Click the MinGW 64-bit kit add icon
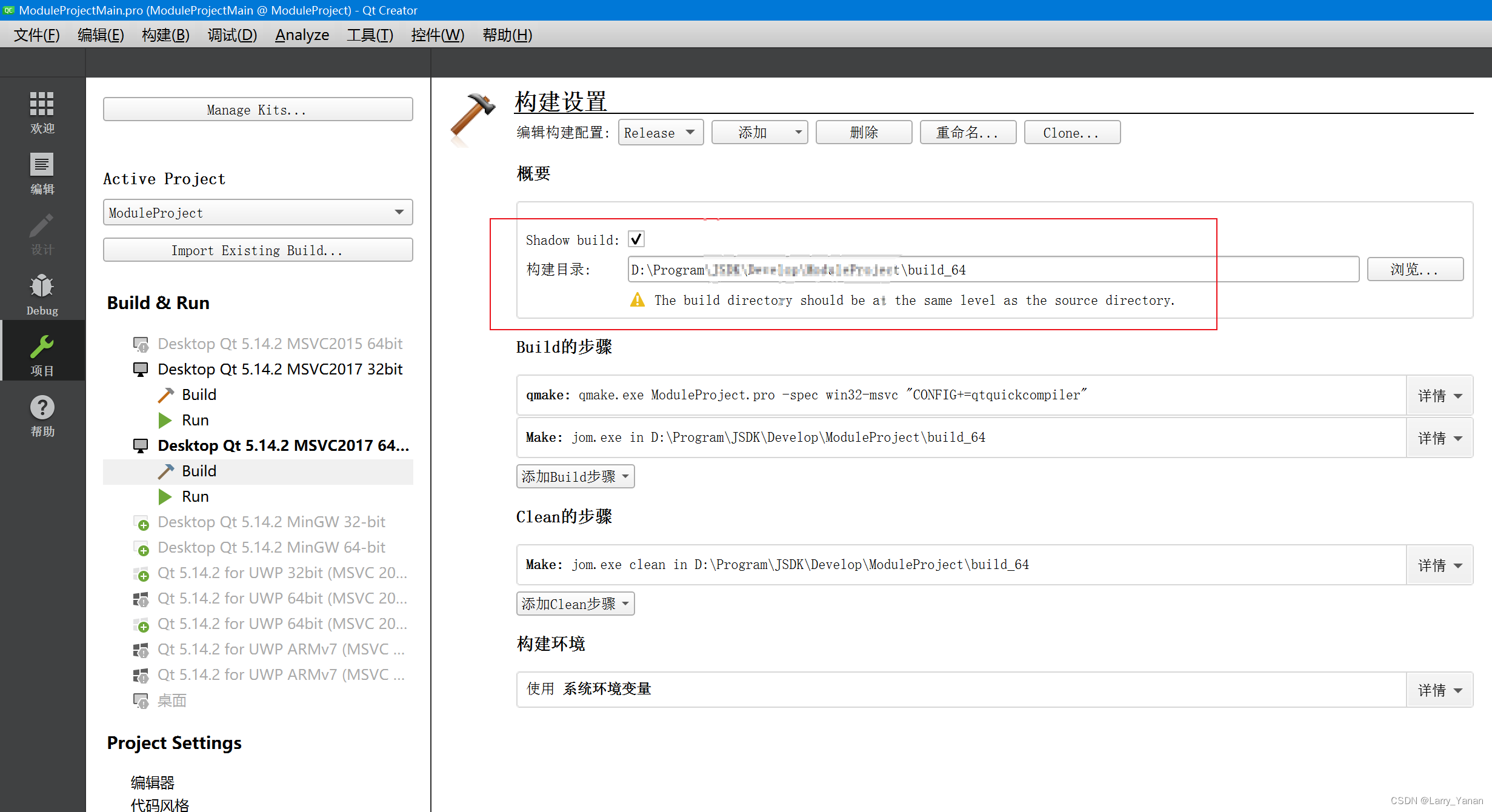This screenshot has width=1492, height=812. 141,548
